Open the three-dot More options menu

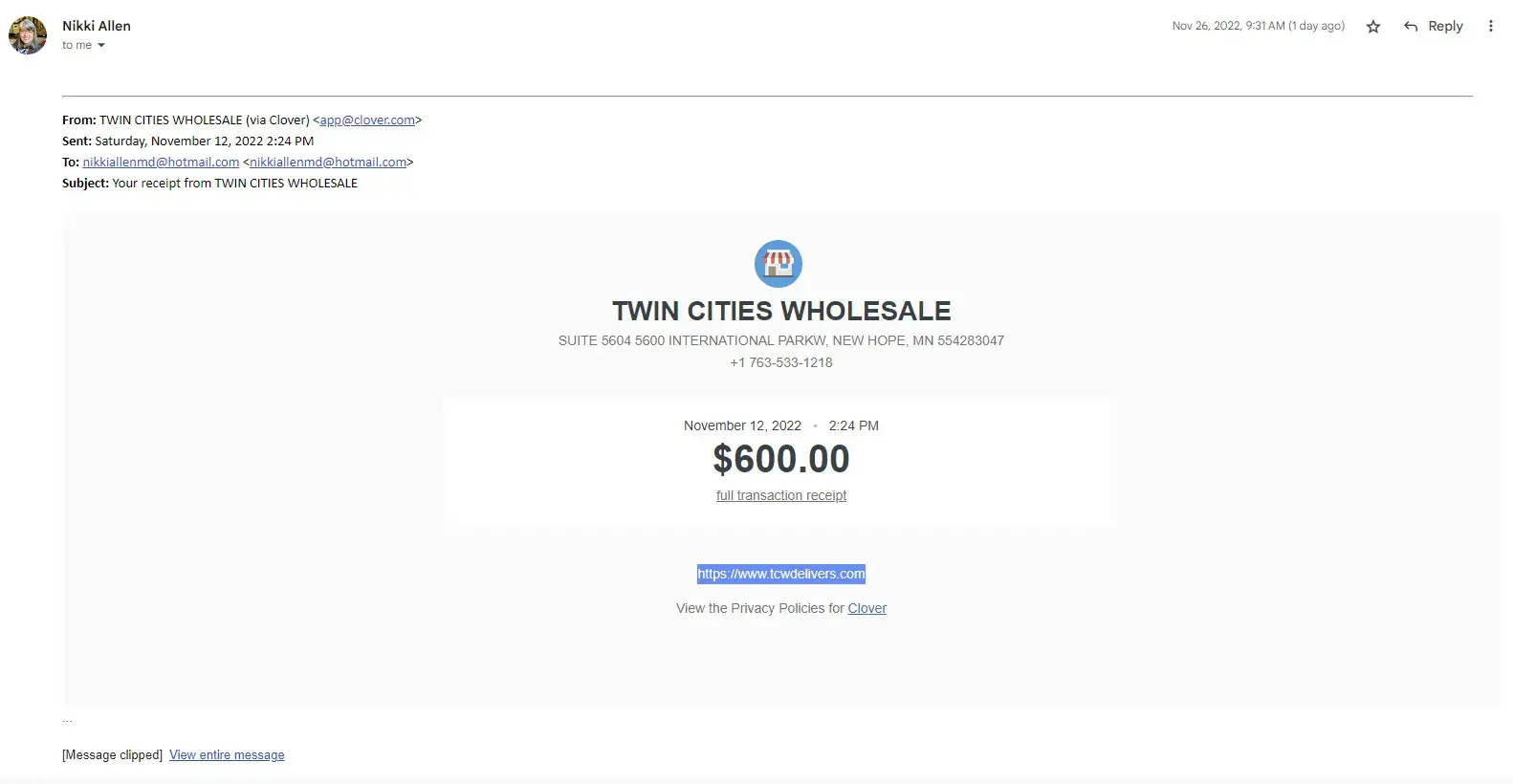pos(1490,27)
